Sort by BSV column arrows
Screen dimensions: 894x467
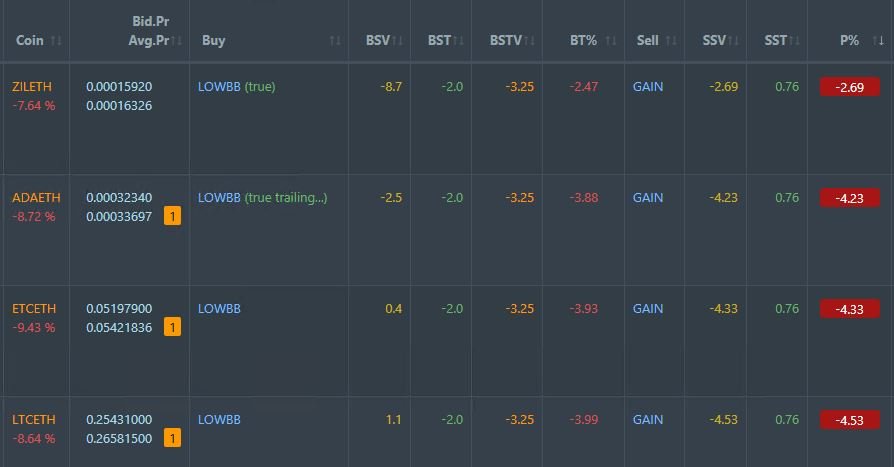click(397, 40)
